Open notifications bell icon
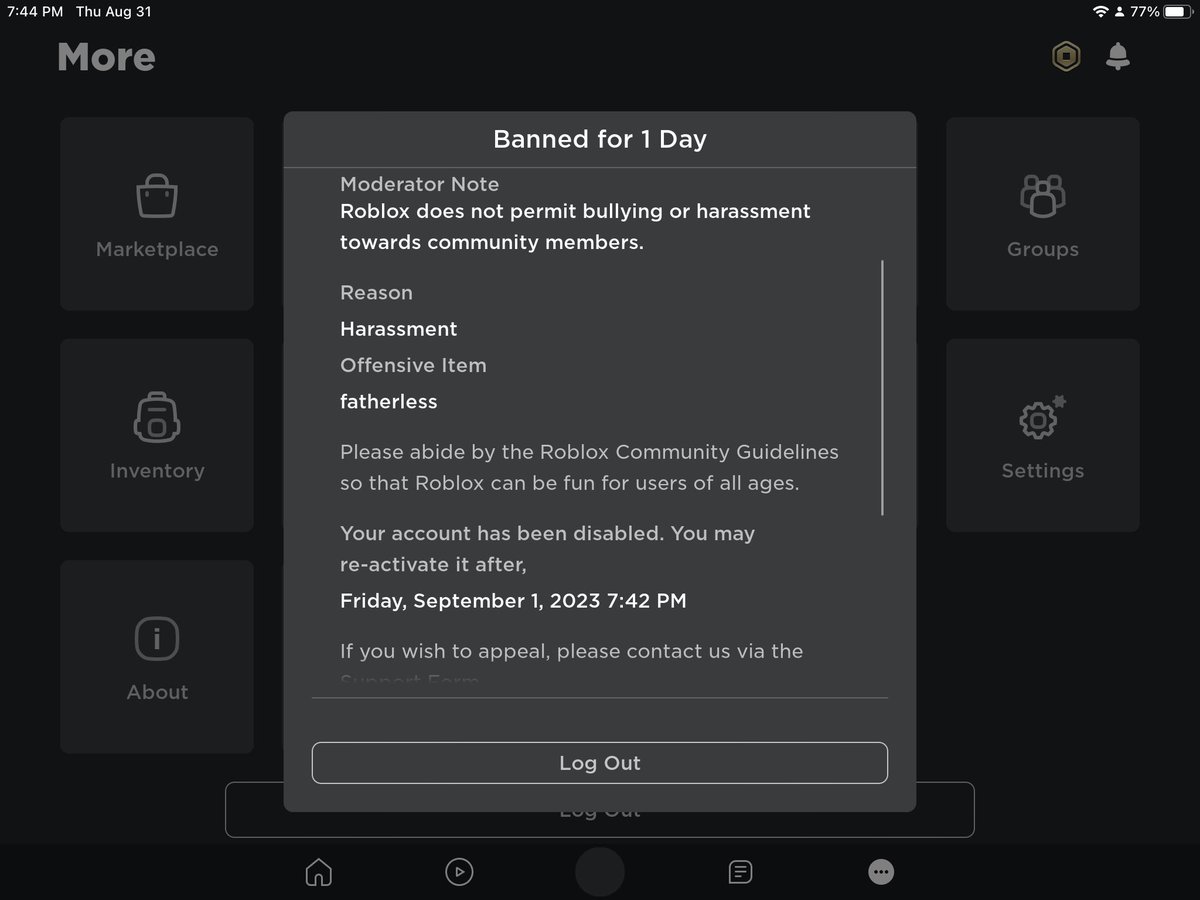1200x900 pixels. point(1117,57)
